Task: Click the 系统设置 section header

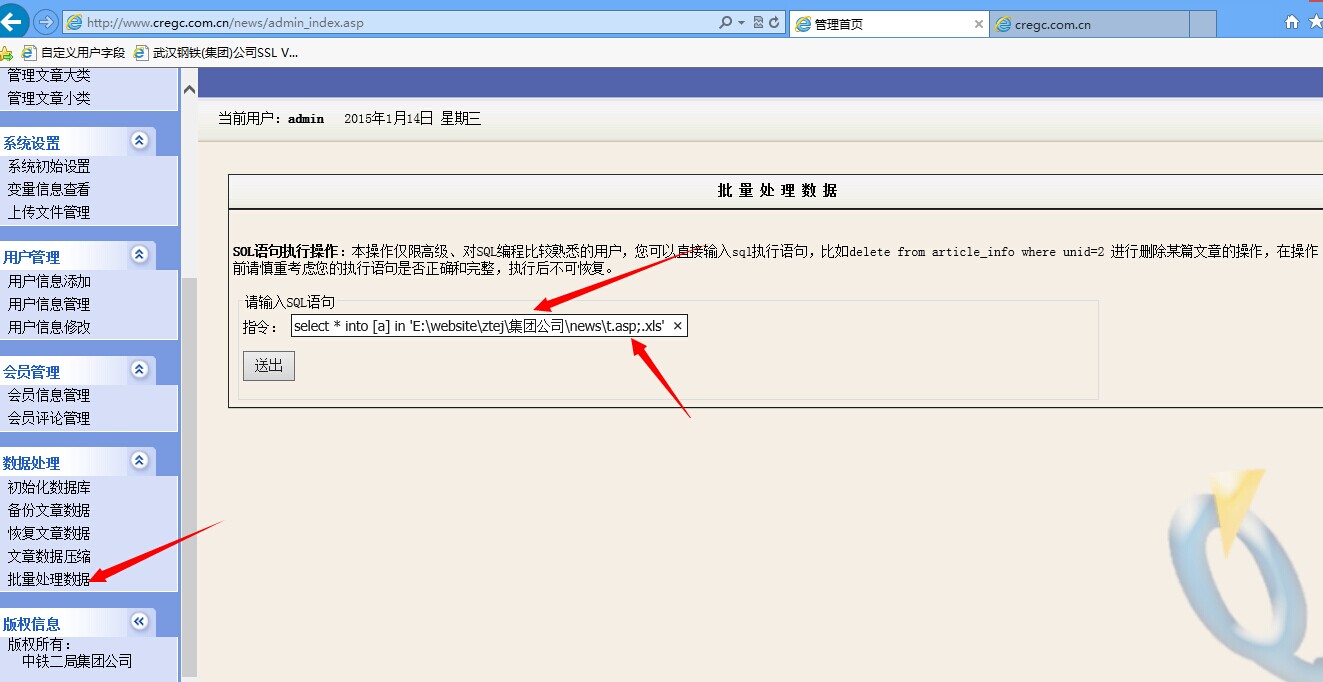Action: pyautogui.click(x=32, y=143)
